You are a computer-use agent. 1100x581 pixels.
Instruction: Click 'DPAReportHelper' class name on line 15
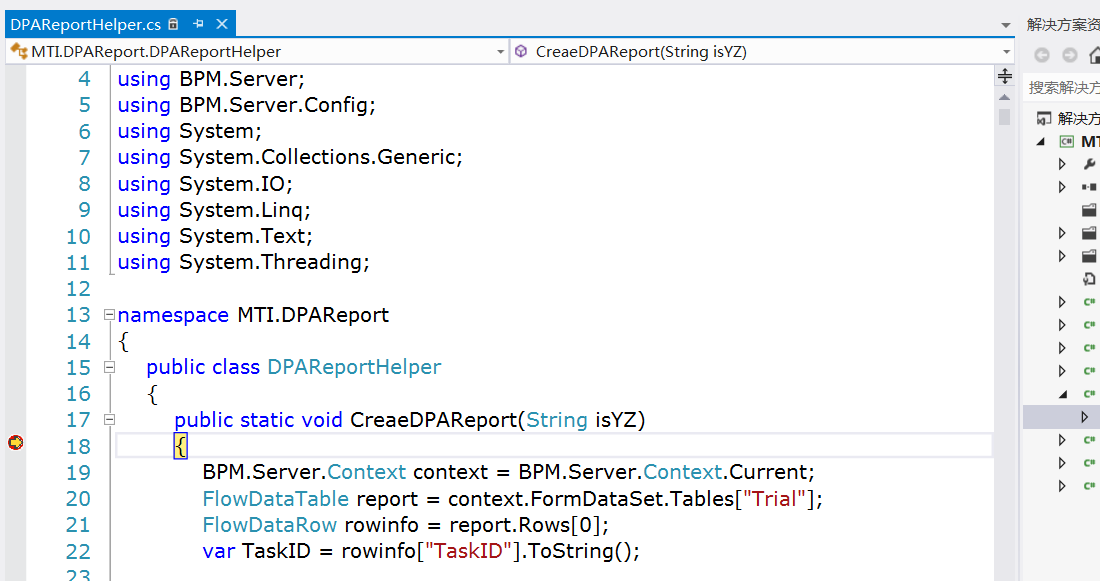(x=354, y=367)
